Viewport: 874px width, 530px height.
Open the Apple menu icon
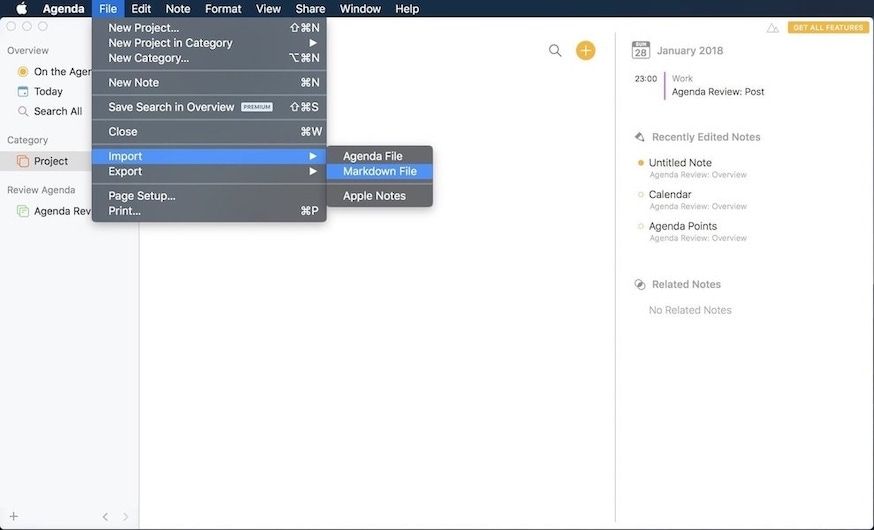click(21, 9)
